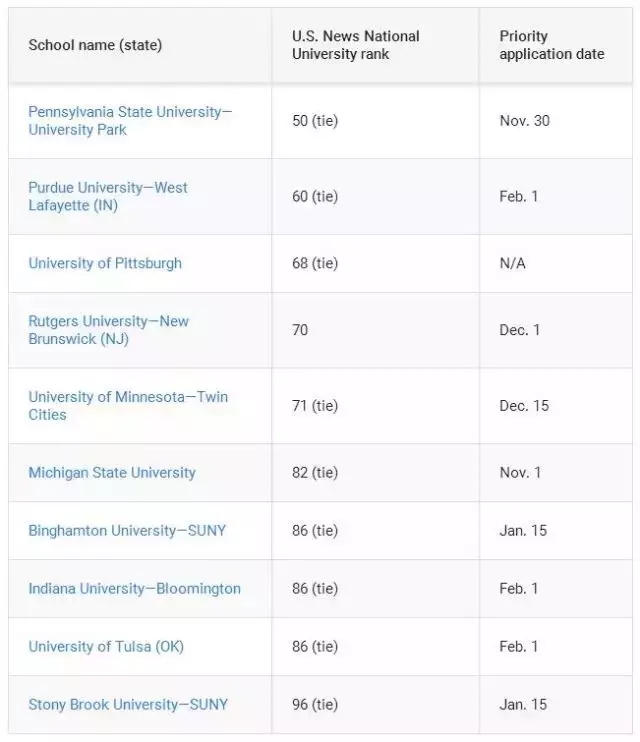Click the N/A priority date cell

(x=512, y=263)
